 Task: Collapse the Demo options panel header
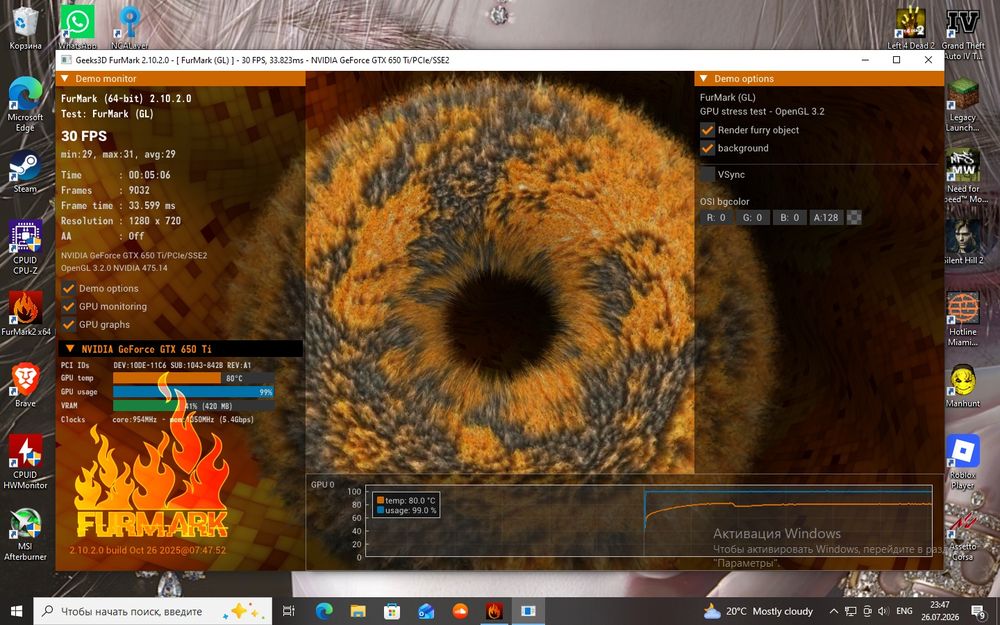(819, 78)
